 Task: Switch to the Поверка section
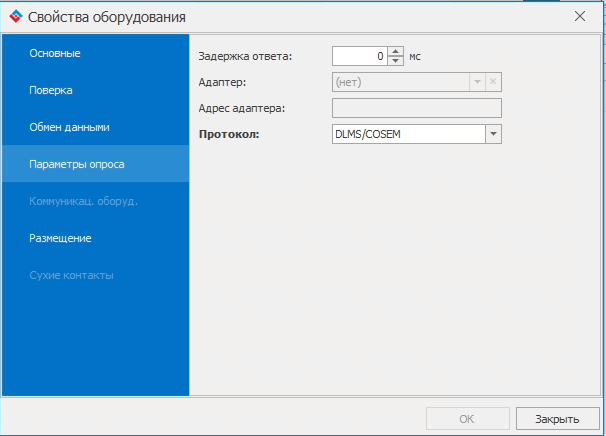coord(51,90)
